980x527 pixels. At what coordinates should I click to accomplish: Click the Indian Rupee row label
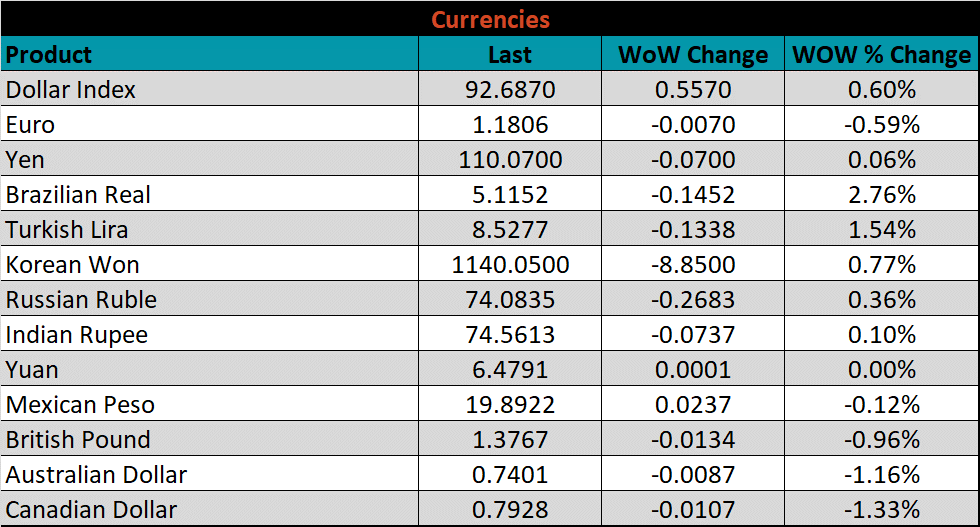pos(77,335)
